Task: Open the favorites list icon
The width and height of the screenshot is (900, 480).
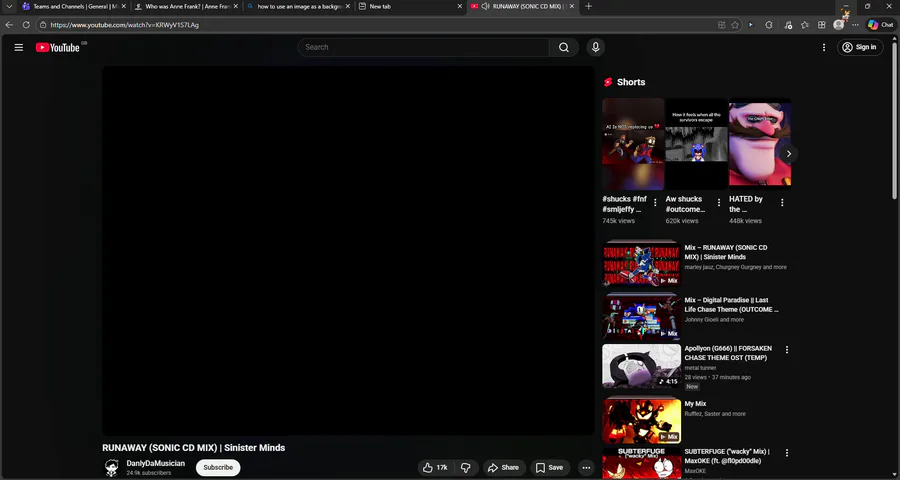Action: [x=805, y=25]
